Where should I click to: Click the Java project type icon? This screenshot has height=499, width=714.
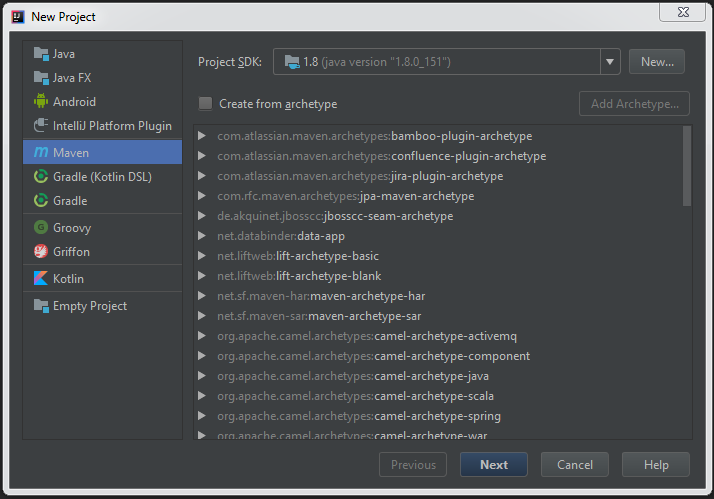(x=41, y=54)
